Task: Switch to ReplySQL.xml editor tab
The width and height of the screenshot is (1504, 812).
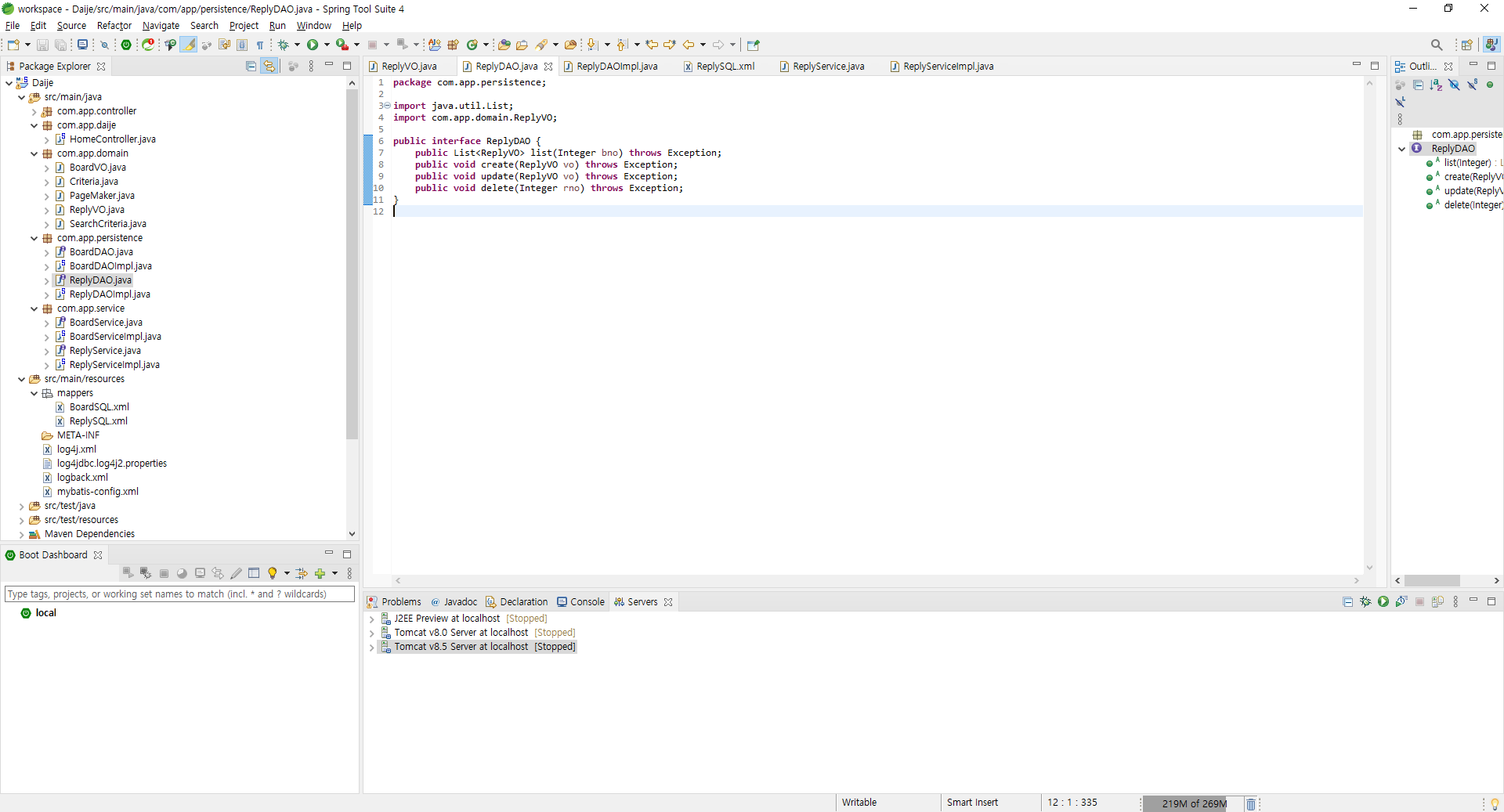Action: click(725, 67)
